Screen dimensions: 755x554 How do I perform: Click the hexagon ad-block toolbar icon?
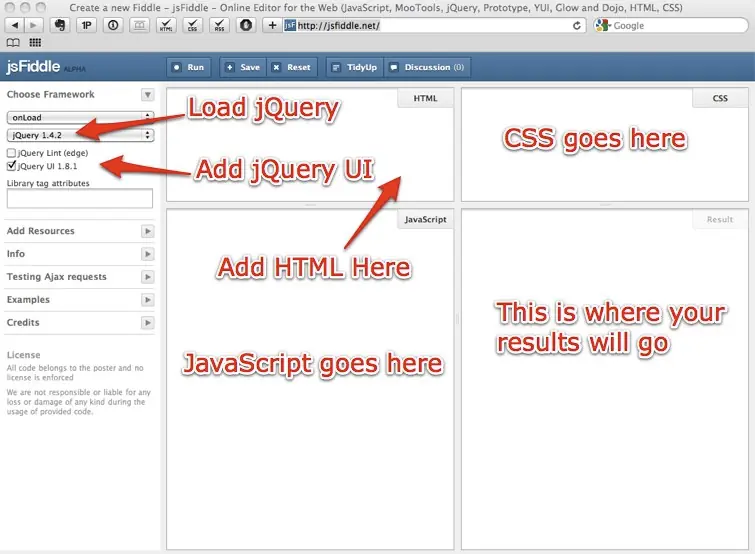tap(246, 26)
